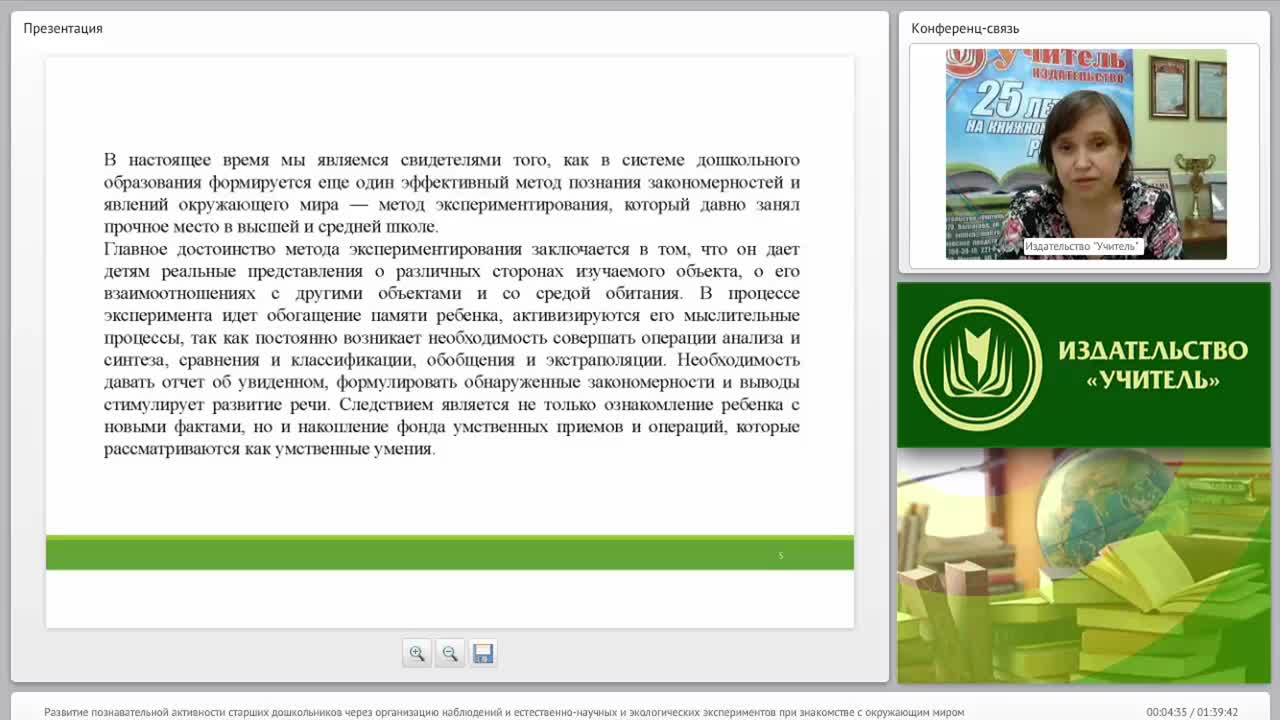1280x720 pixels.
Task: Click the Презентация panel title
Action: (63, 28)
